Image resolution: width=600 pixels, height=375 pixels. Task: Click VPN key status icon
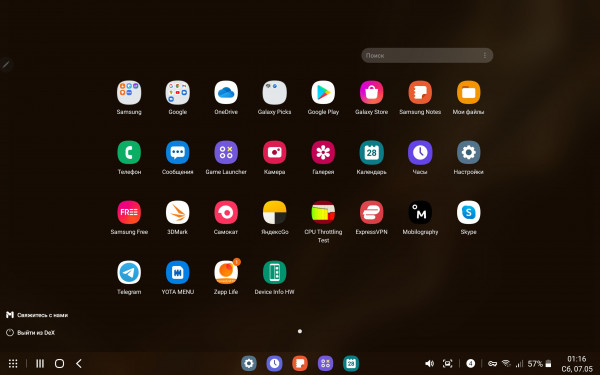tap(492, 364)
